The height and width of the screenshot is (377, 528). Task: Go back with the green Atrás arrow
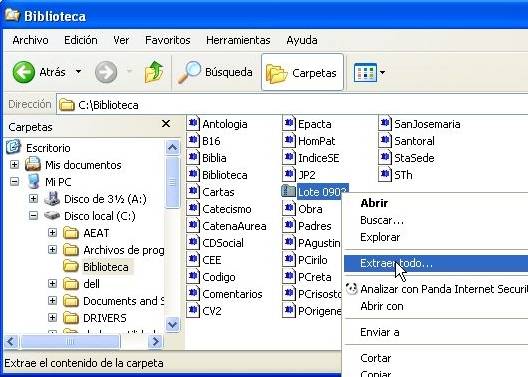pyautogui.click(x=24, y=72)
